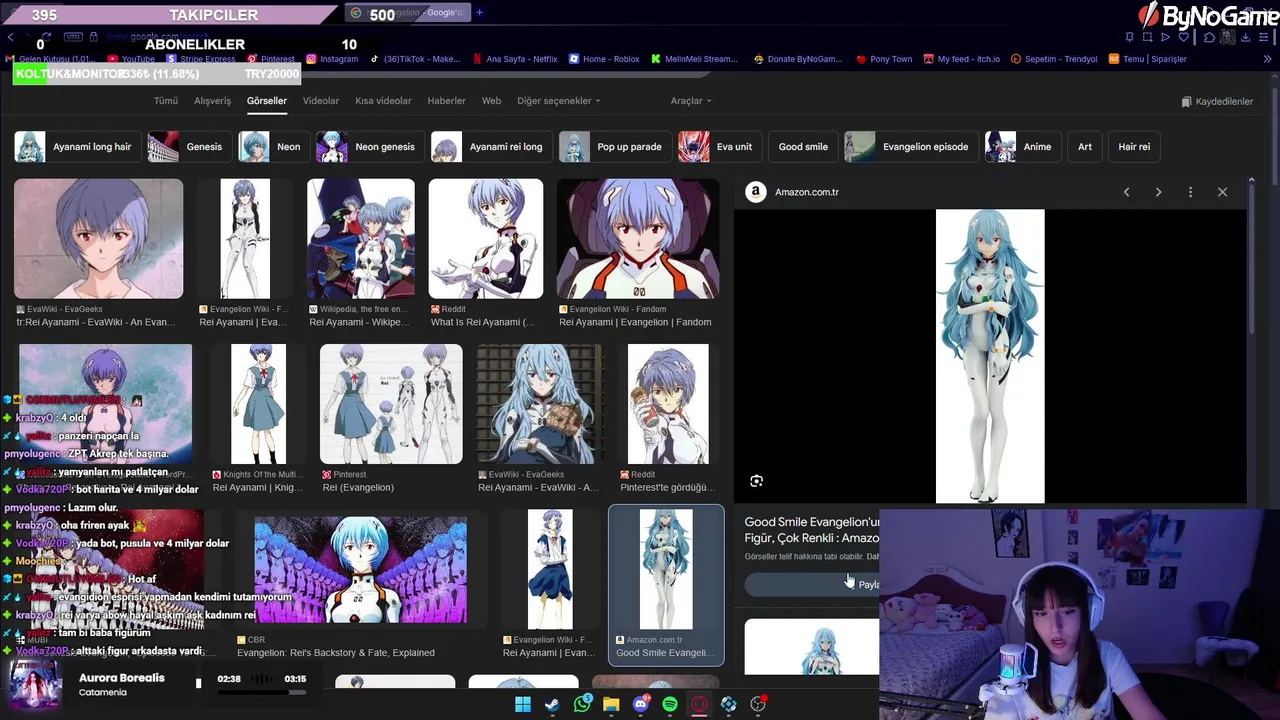Select the Anime filter chip
This screenshot has width=1280, height=720.
[x=1022, y=147]
